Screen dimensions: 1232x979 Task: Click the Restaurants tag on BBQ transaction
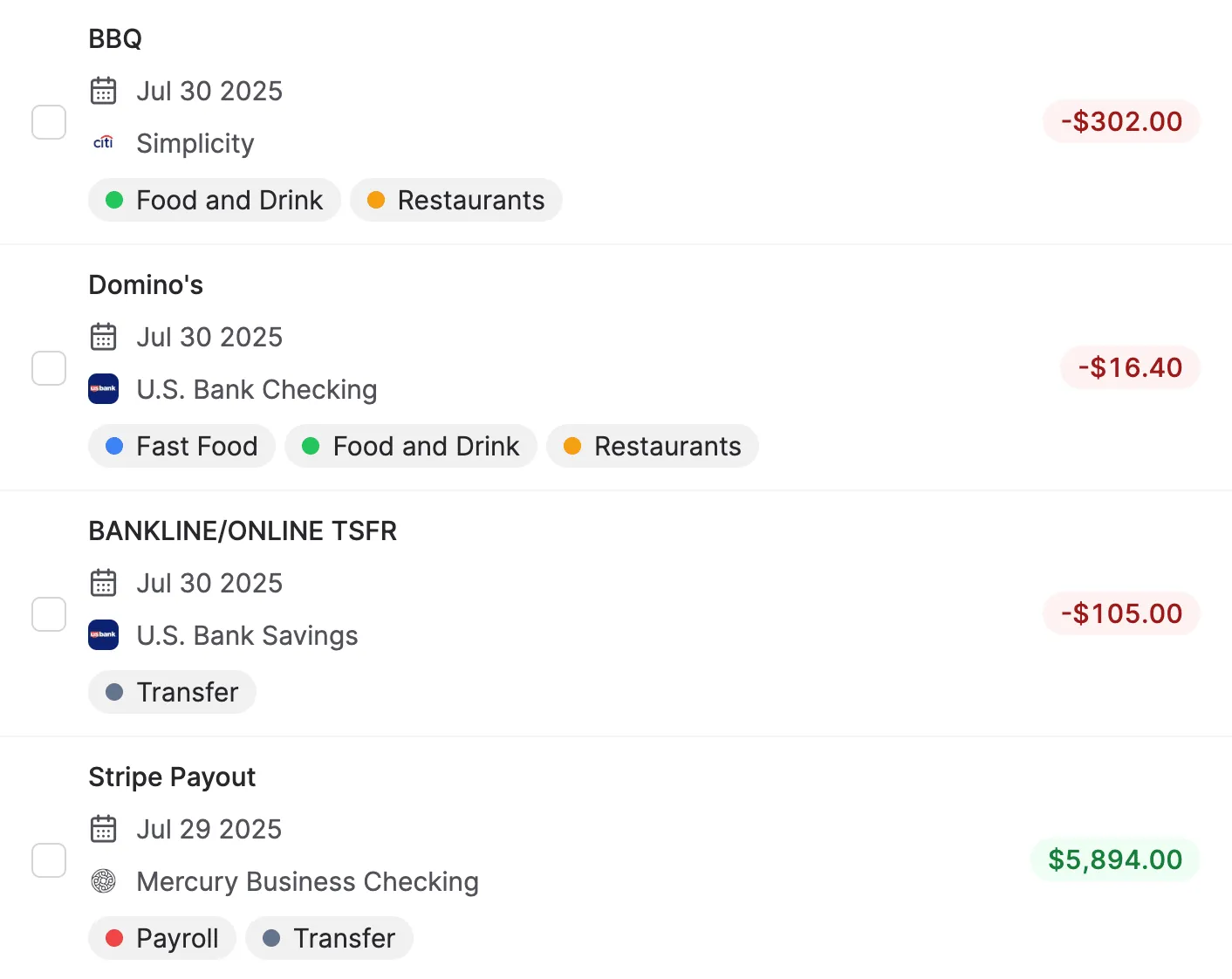(x=455, y=200)
